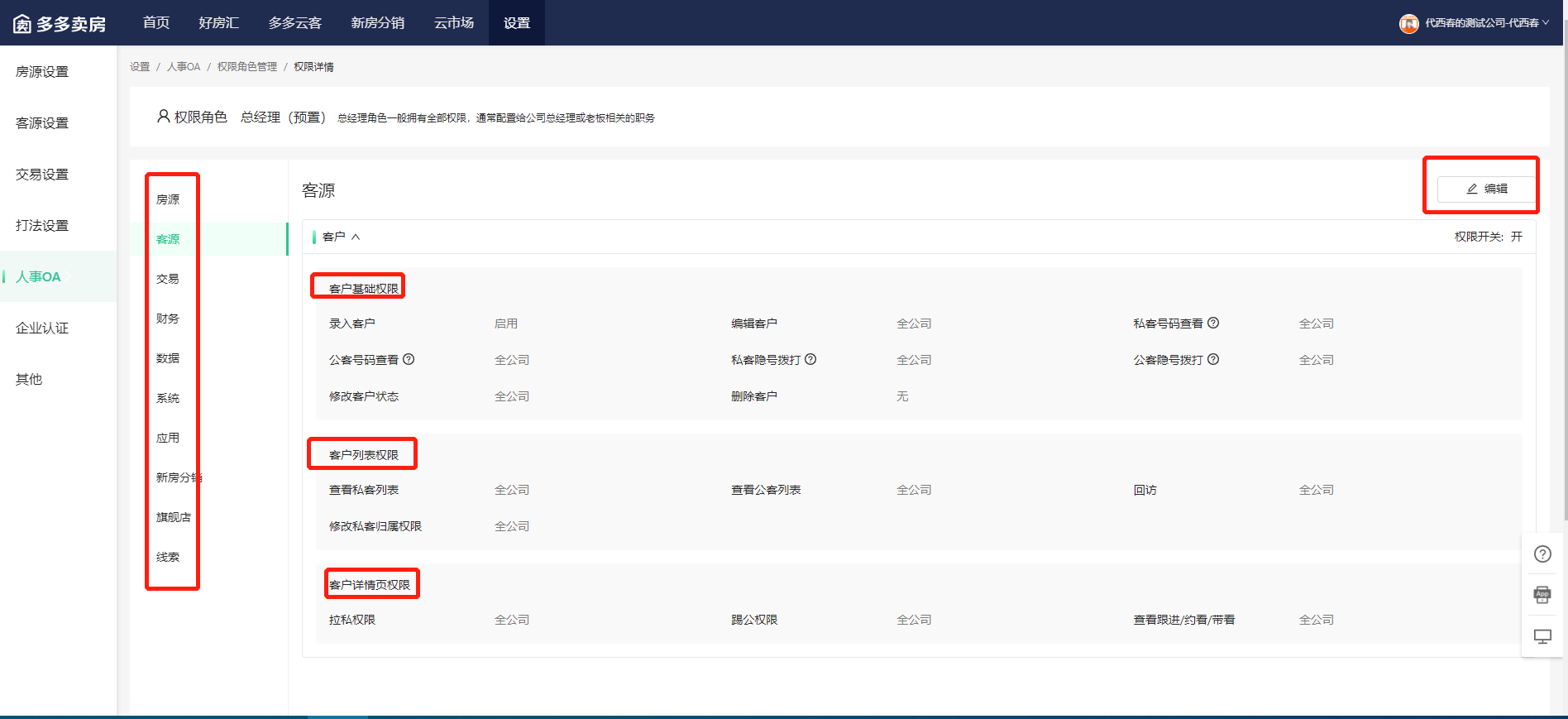
Task: Click the 客户详情页权限 heading
Action: coord(370,585)
